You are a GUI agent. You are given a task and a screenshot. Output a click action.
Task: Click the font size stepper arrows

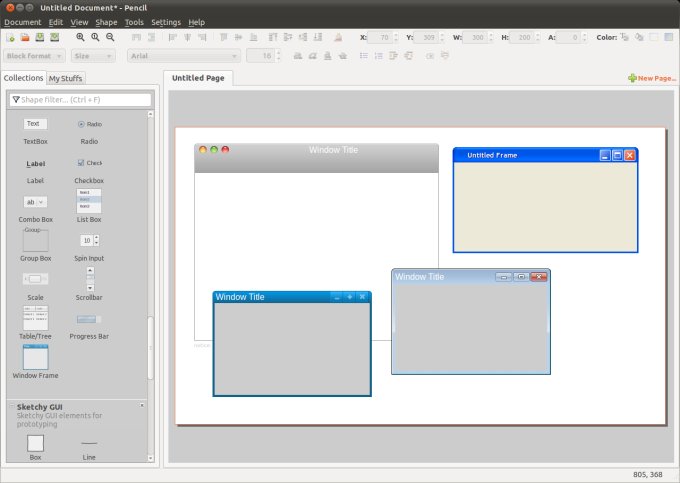[278, 55]
